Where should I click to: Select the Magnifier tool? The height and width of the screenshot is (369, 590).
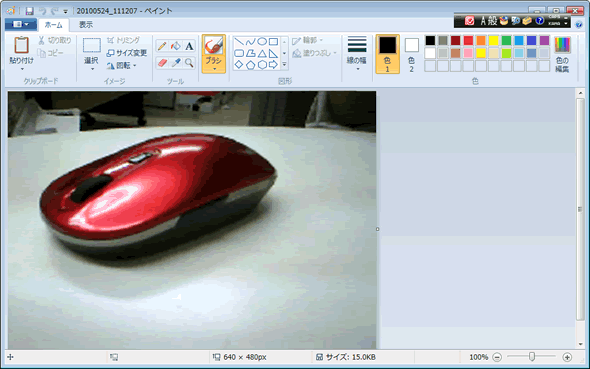189,62
